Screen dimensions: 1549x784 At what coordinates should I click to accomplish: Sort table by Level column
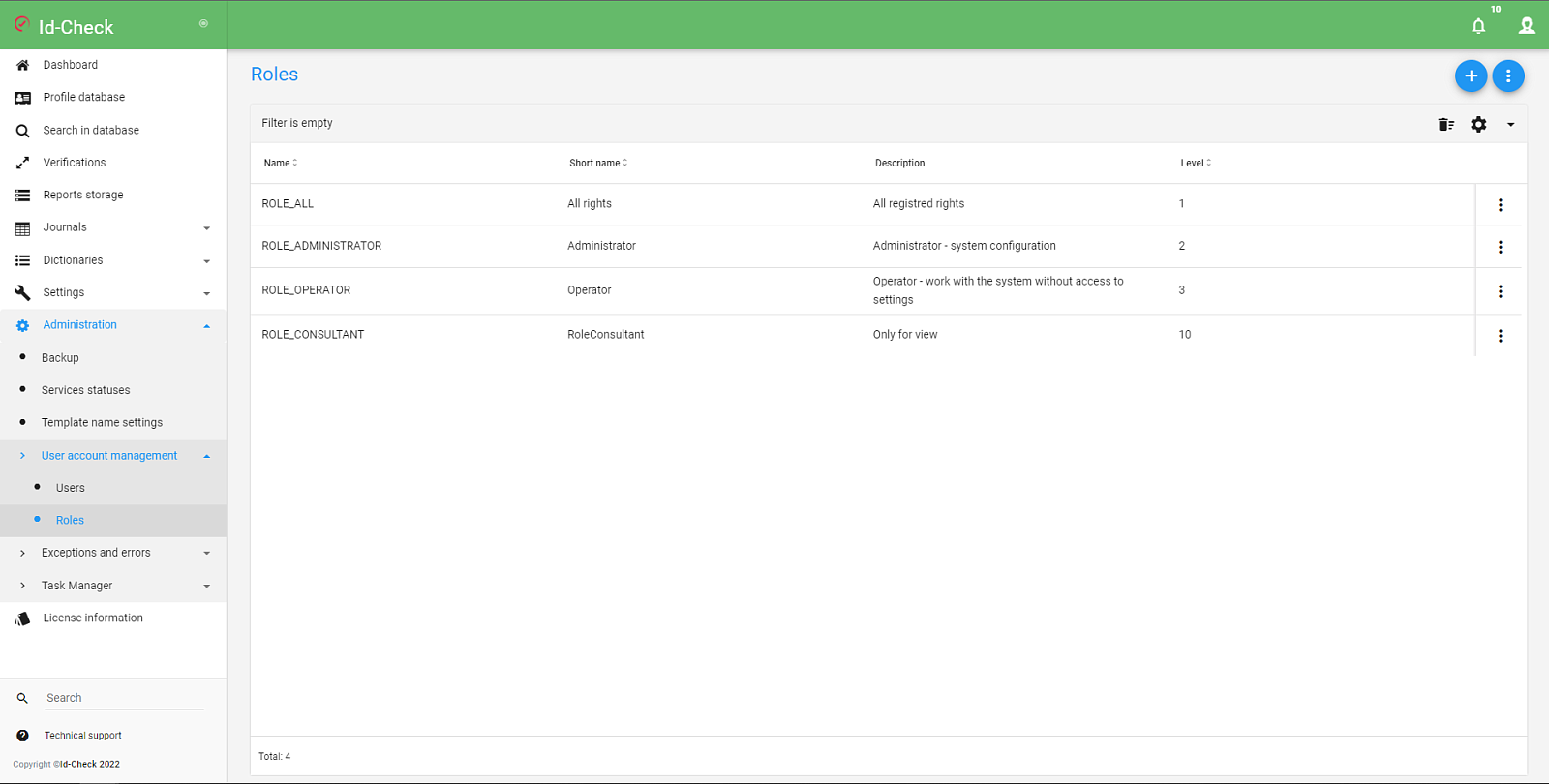click(x=1196, y=163)
